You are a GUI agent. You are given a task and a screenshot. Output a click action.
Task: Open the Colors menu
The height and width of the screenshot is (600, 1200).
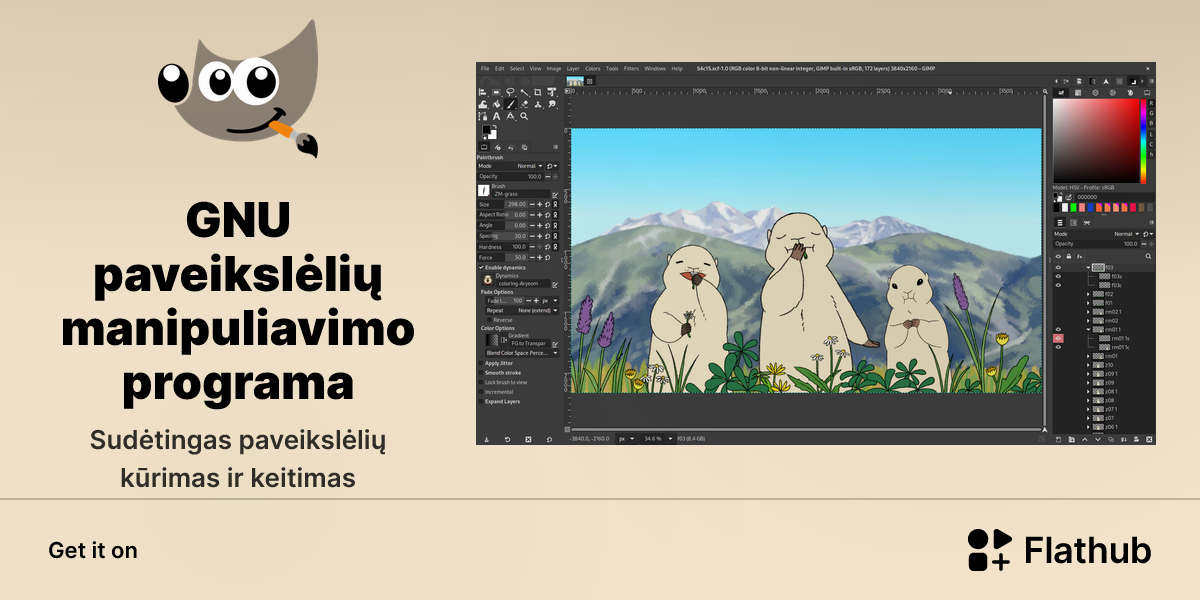coord(593,69)
